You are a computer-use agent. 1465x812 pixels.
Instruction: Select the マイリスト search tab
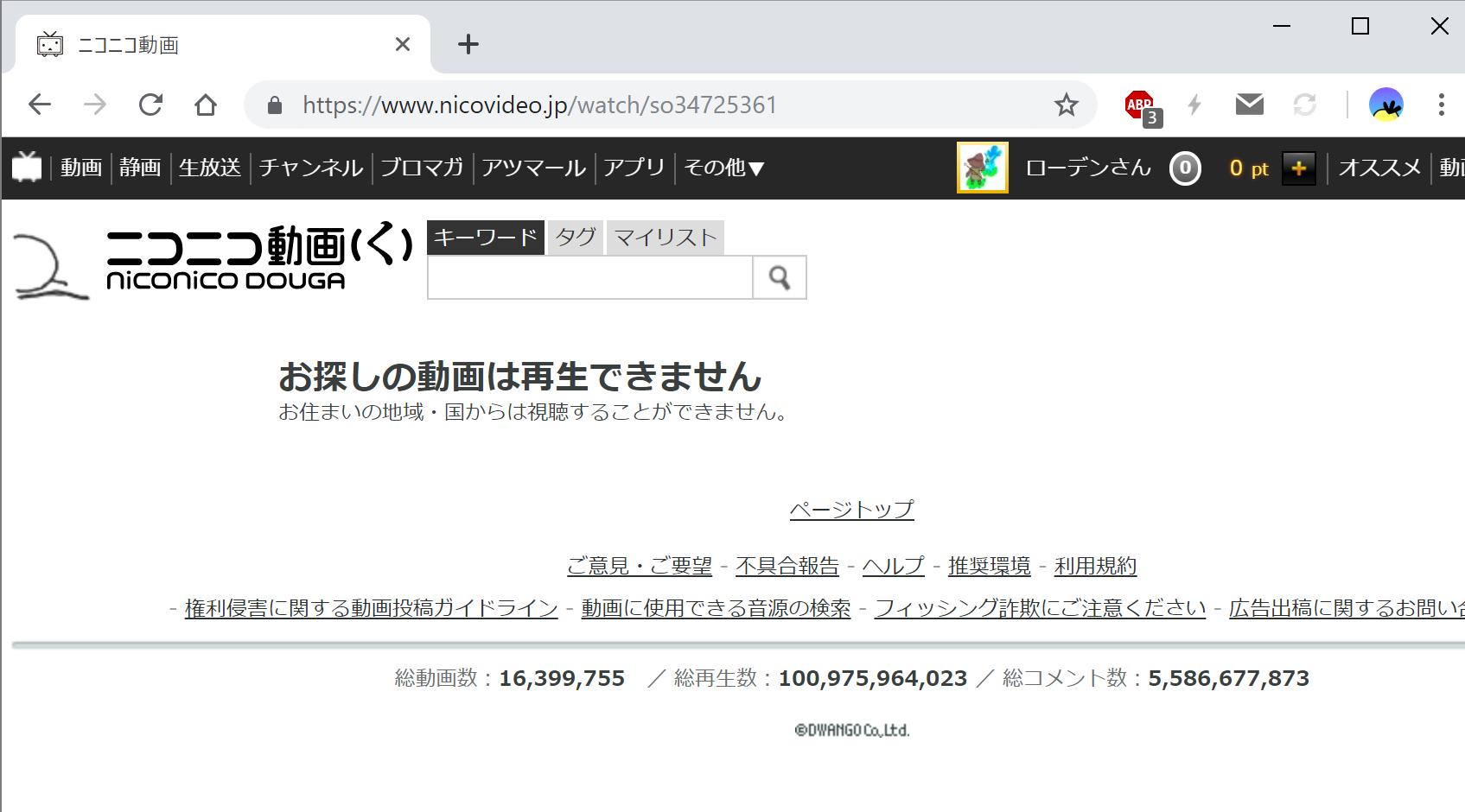click(666, 238)
